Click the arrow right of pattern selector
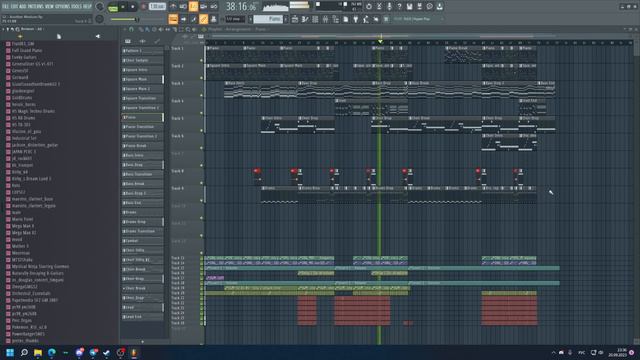 [286, 19]
